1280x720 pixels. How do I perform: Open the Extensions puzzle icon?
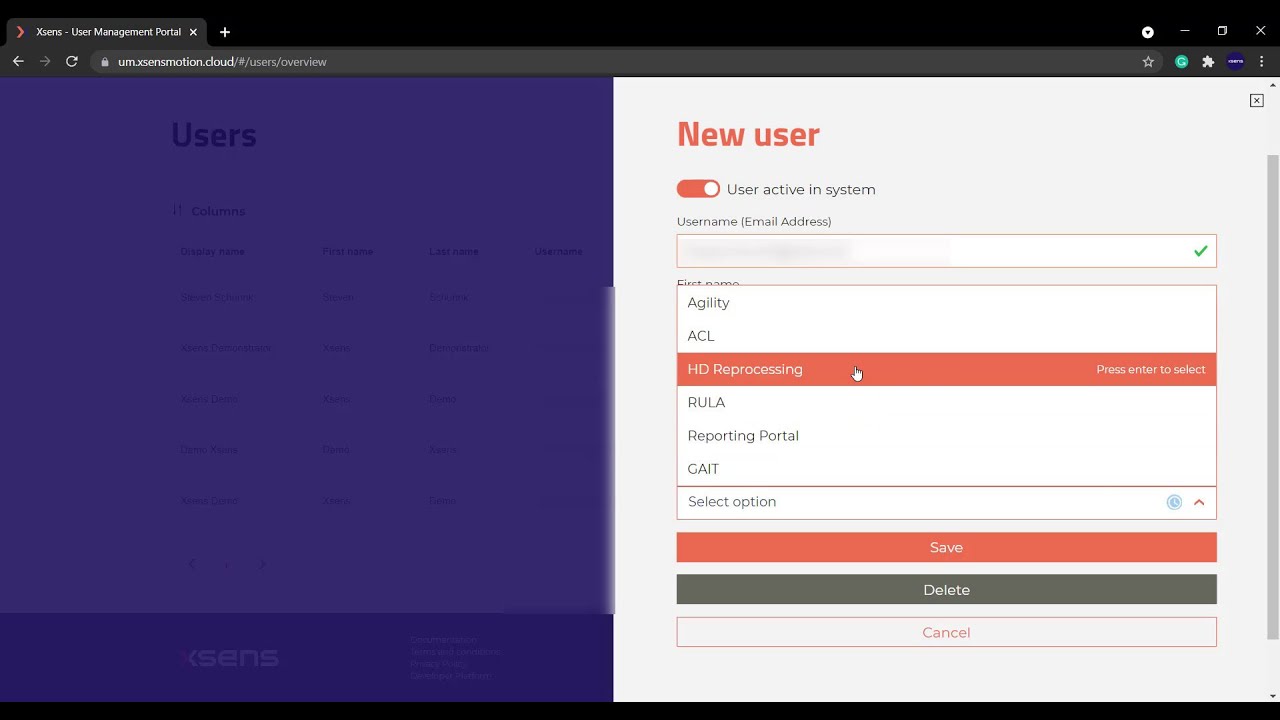1208,61
